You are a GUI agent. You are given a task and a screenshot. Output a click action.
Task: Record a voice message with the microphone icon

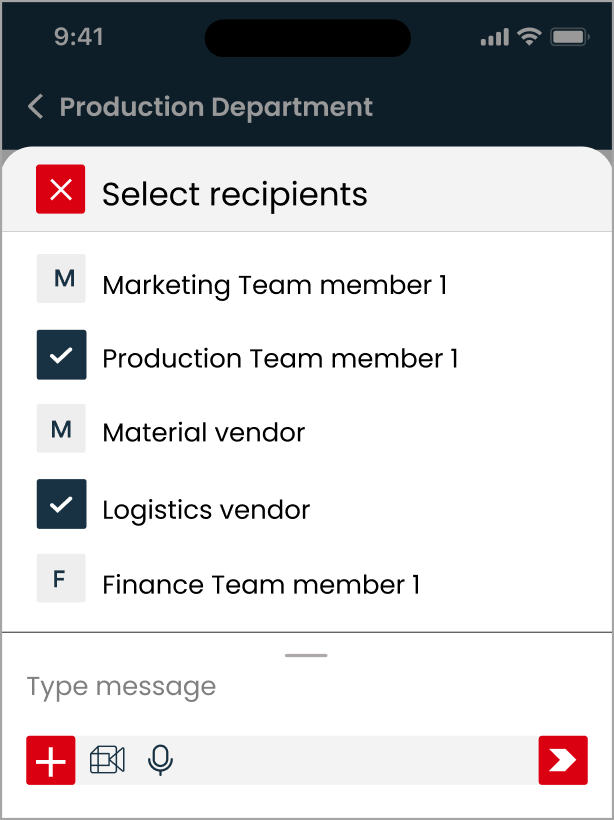160,760
